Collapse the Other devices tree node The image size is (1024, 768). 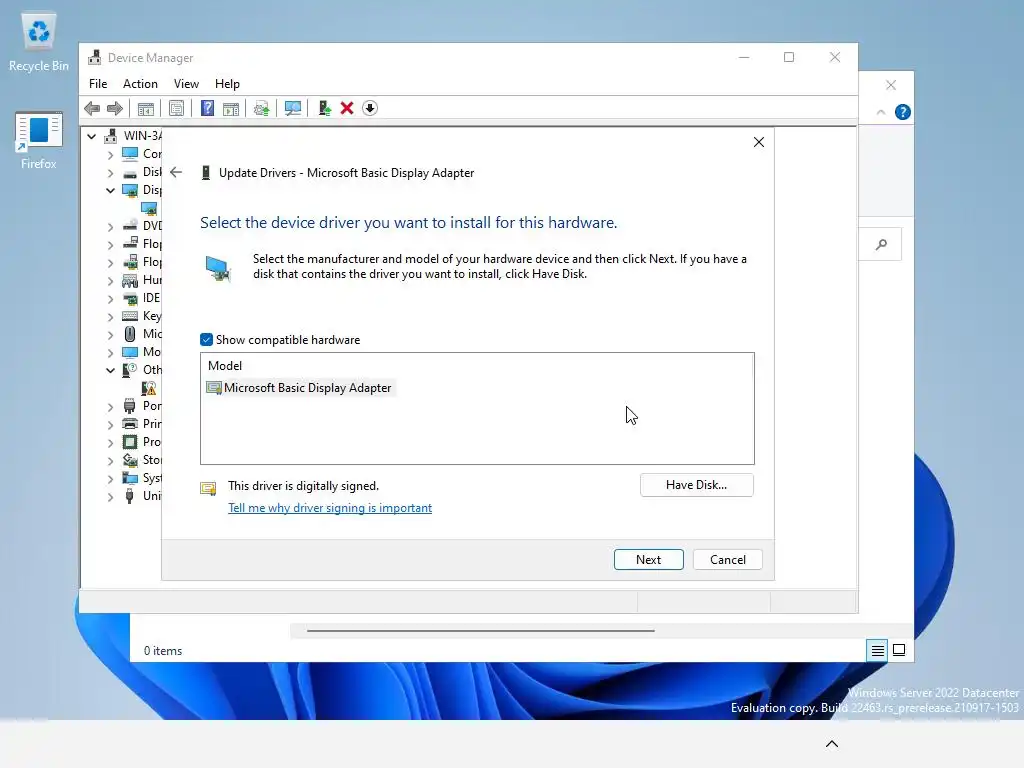[110, 370]
